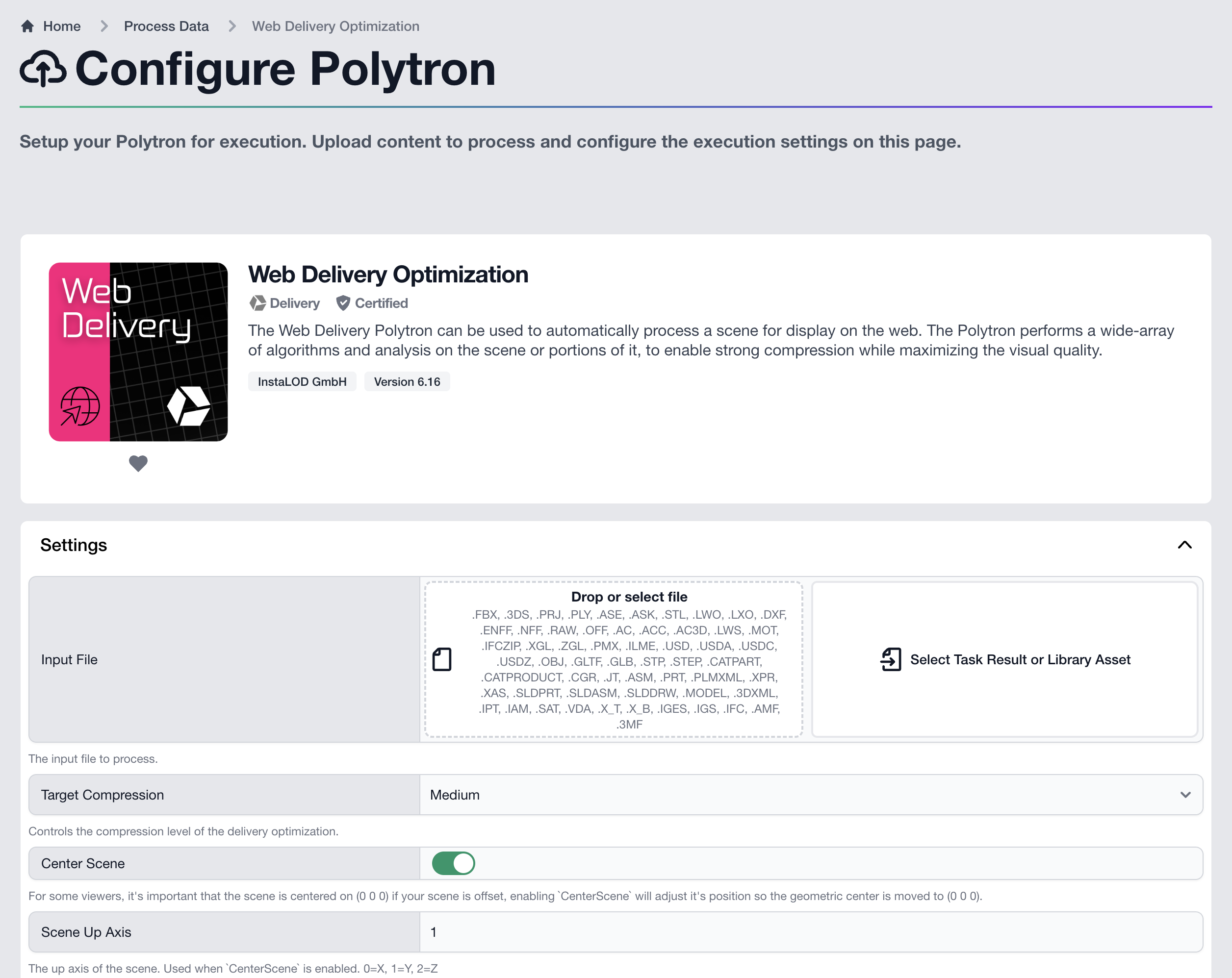
Task: Click the document icon in the file drop zone
Action: (444, 659)
